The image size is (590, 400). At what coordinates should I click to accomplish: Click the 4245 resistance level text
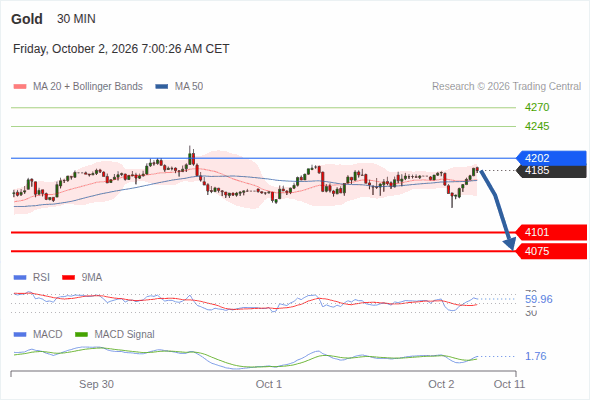pyautogui.click(x=537, y=126)
